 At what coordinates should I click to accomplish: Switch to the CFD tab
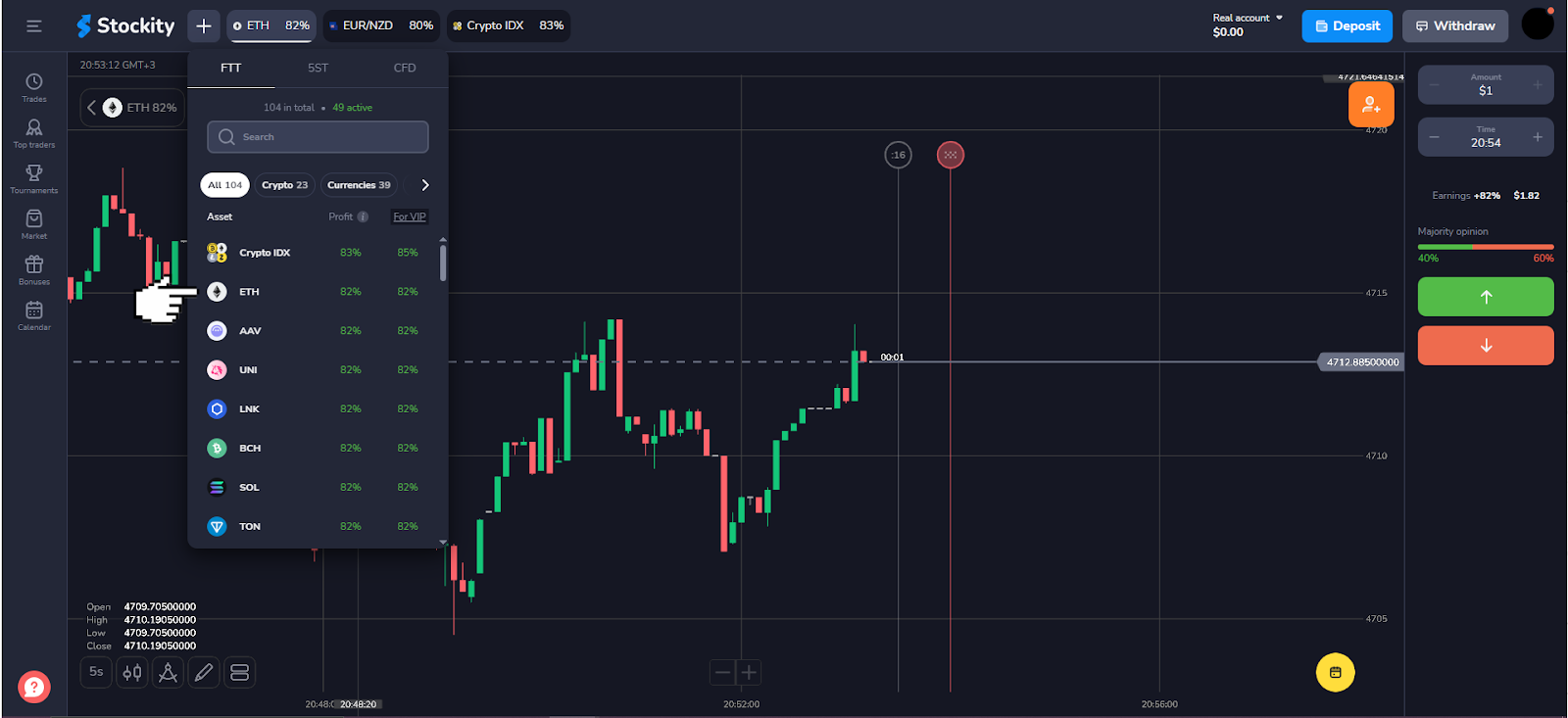[x=405, y=68]
